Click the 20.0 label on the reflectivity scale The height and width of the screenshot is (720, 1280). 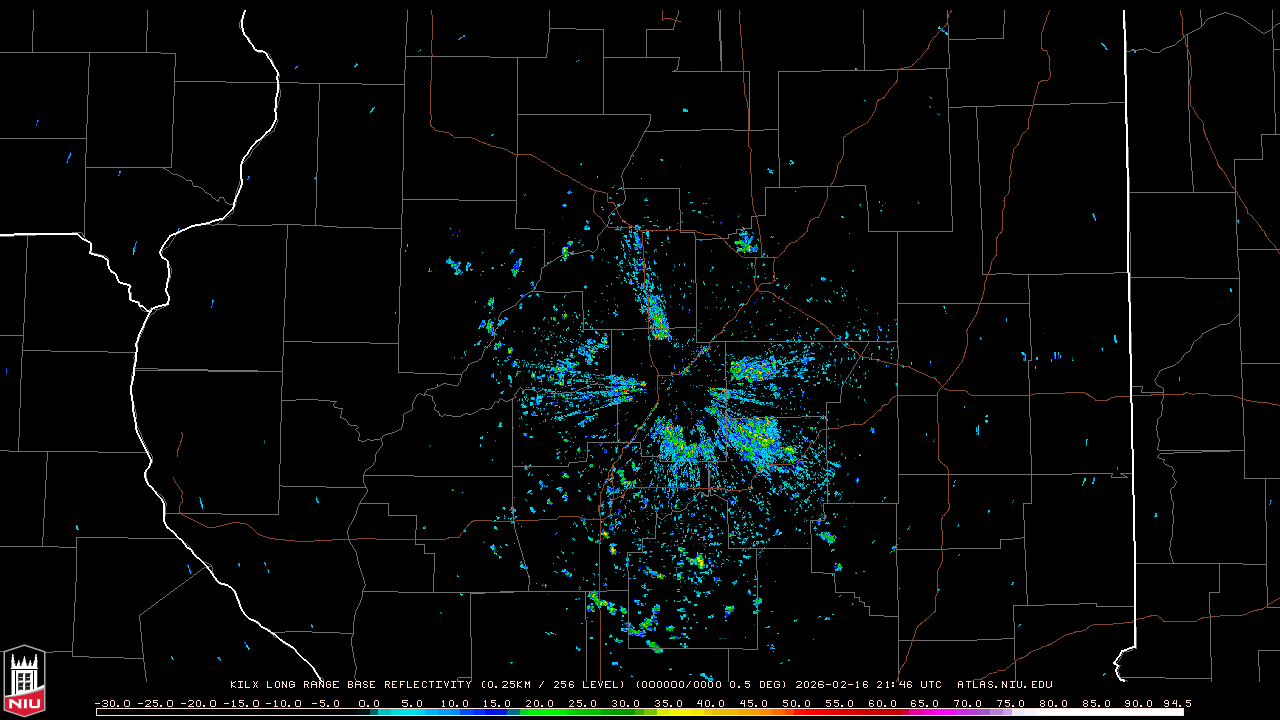click(540, 703)
